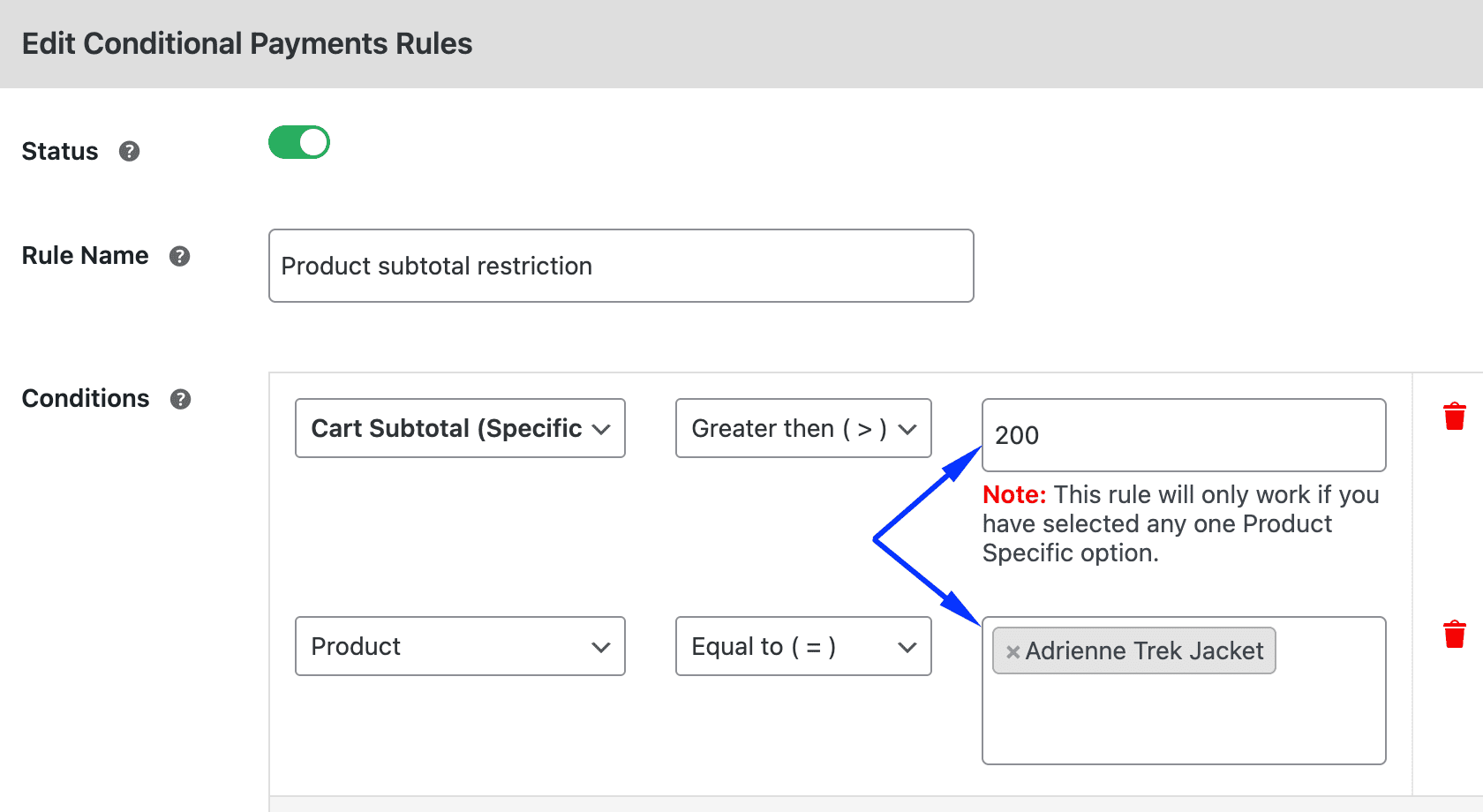
Task: Open the Greater then operator dropdown
Action: tap(802, 428)
